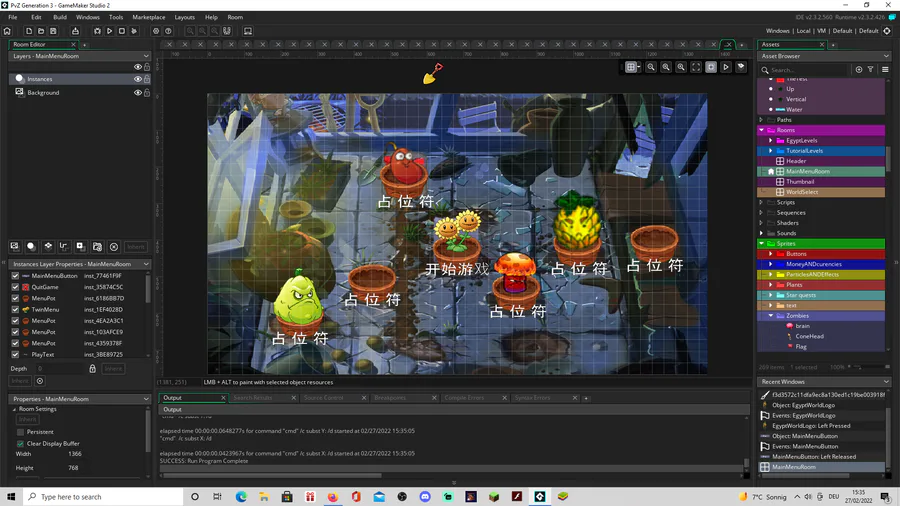
Task: Open Firefox from the taskbar
Action: tap(333, 497)
